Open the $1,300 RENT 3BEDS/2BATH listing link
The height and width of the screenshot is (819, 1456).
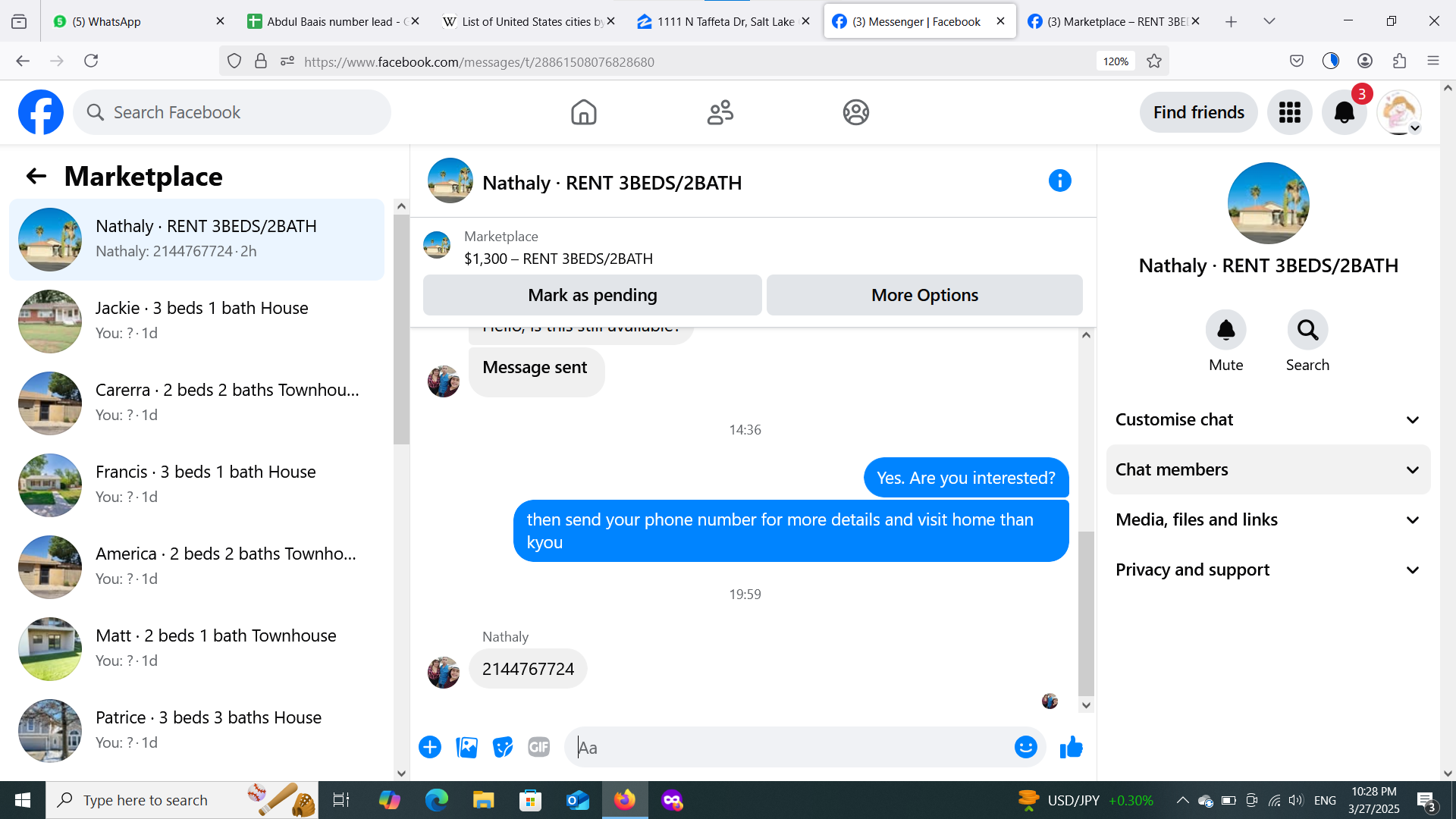[558, 259]
